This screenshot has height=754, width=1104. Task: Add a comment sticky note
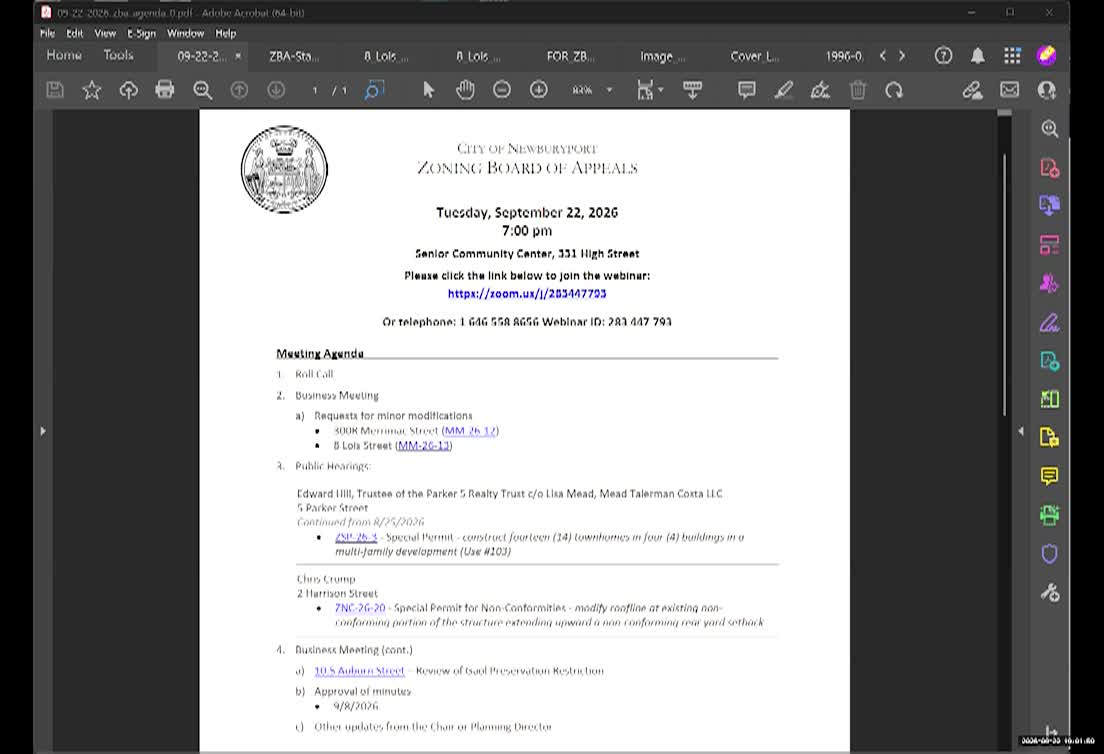coord(747,90)
